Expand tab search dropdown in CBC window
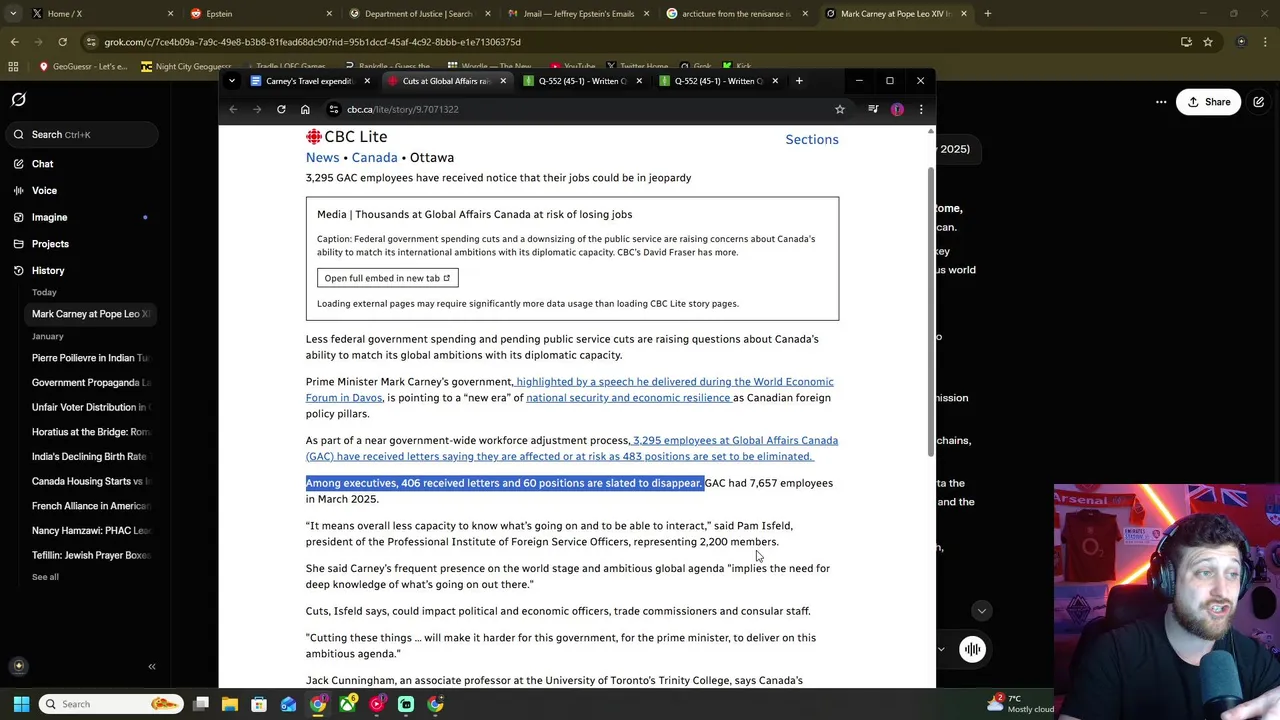 point(232,81)
